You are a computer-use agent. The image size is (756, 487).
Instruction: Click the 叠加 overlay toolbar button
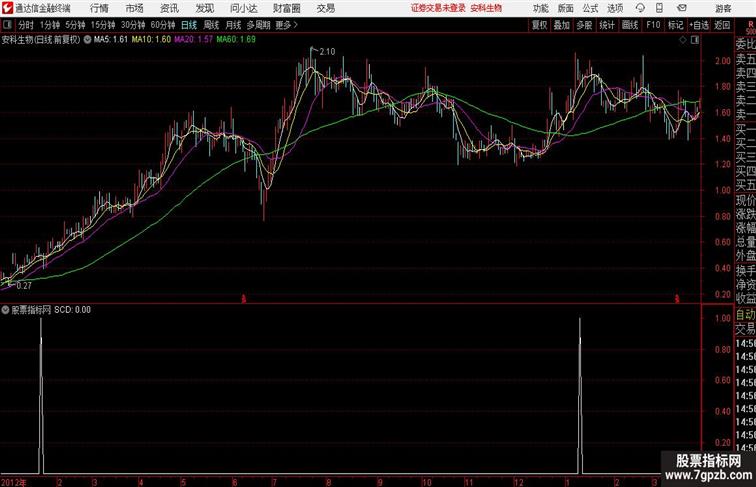coord(562,25)
